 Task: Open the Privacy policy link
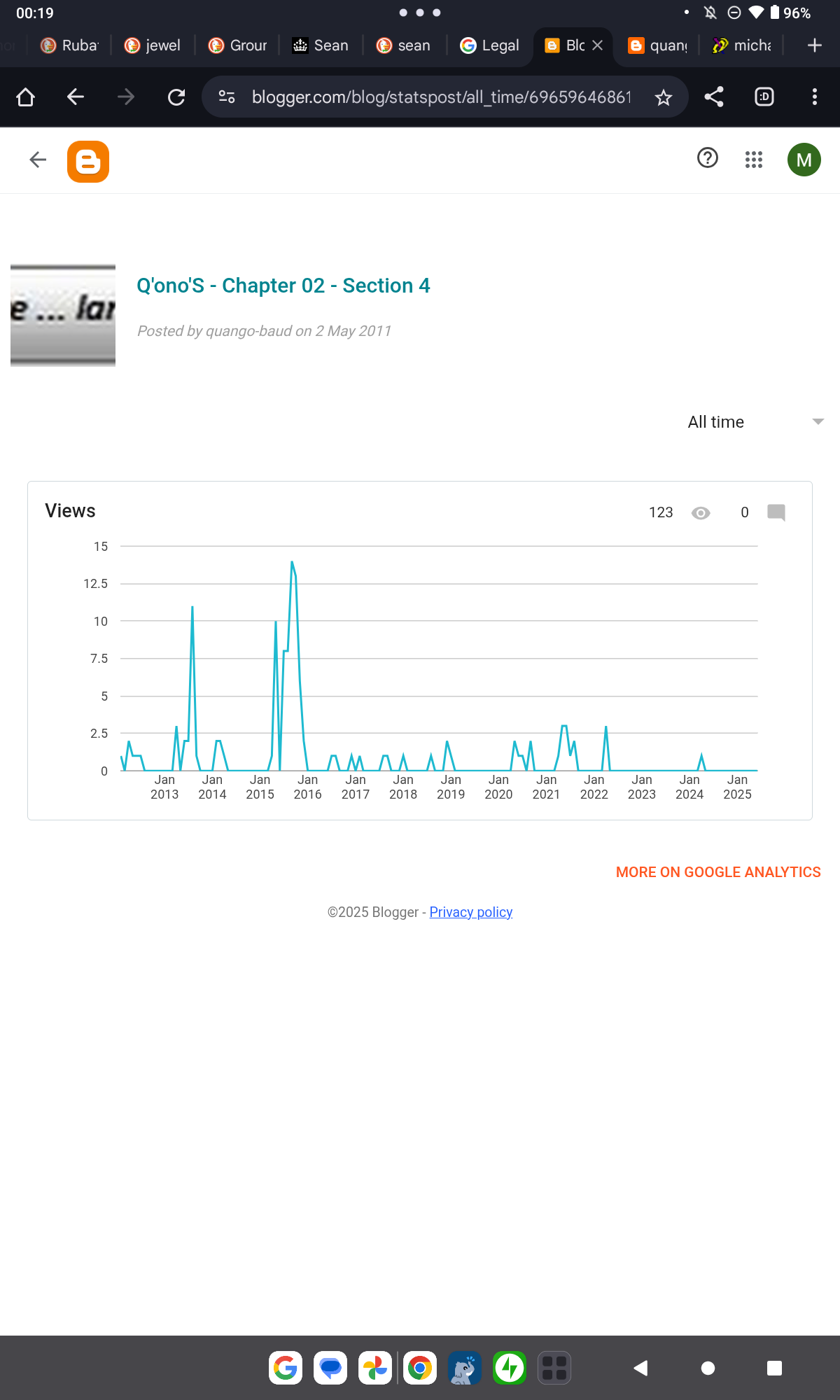(471, 912)
